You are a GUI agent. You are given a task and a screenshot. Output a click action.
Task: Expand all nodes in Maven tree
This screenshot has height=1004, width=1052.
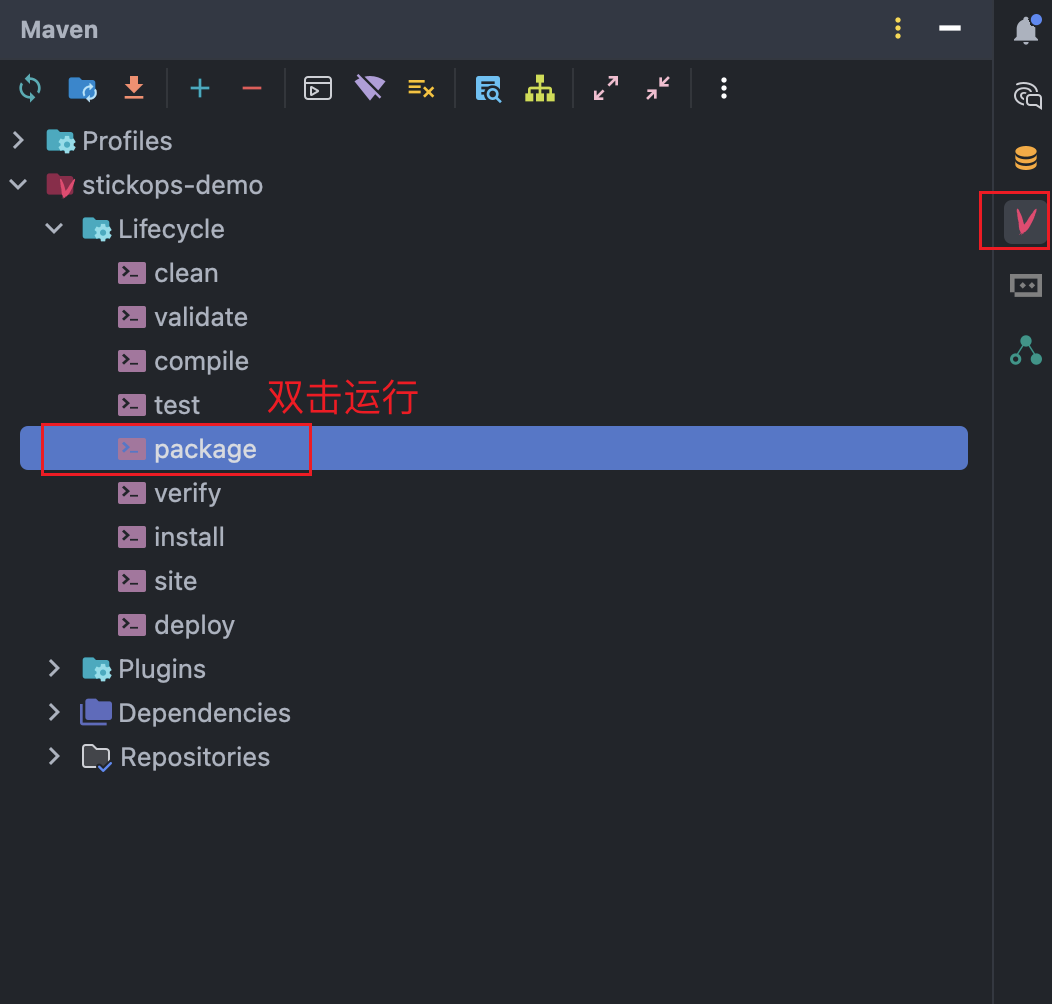(606, 88)
